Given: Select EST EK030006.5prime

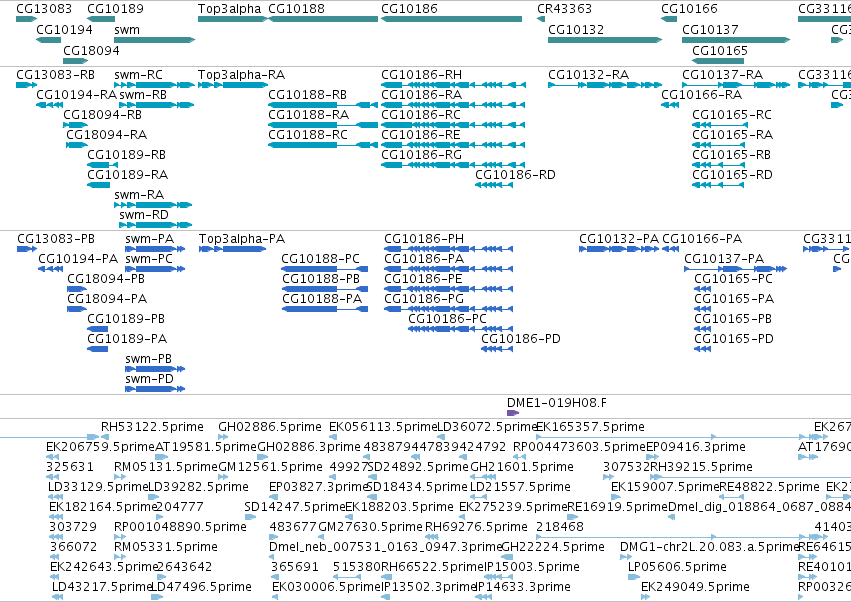Looking at the screenshot, I should point(326,587).
